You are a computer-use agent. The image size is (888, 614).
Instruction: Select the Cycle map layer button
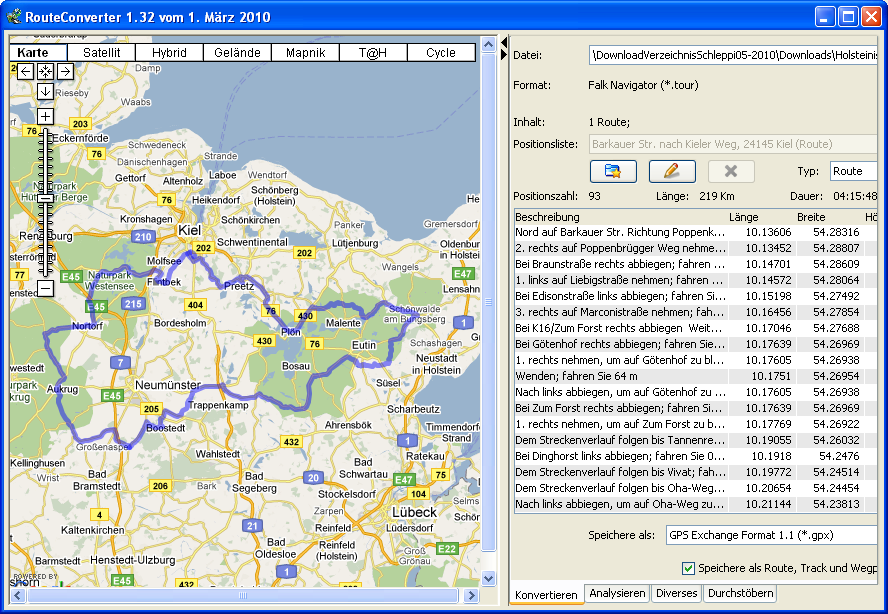coord(440,53)
